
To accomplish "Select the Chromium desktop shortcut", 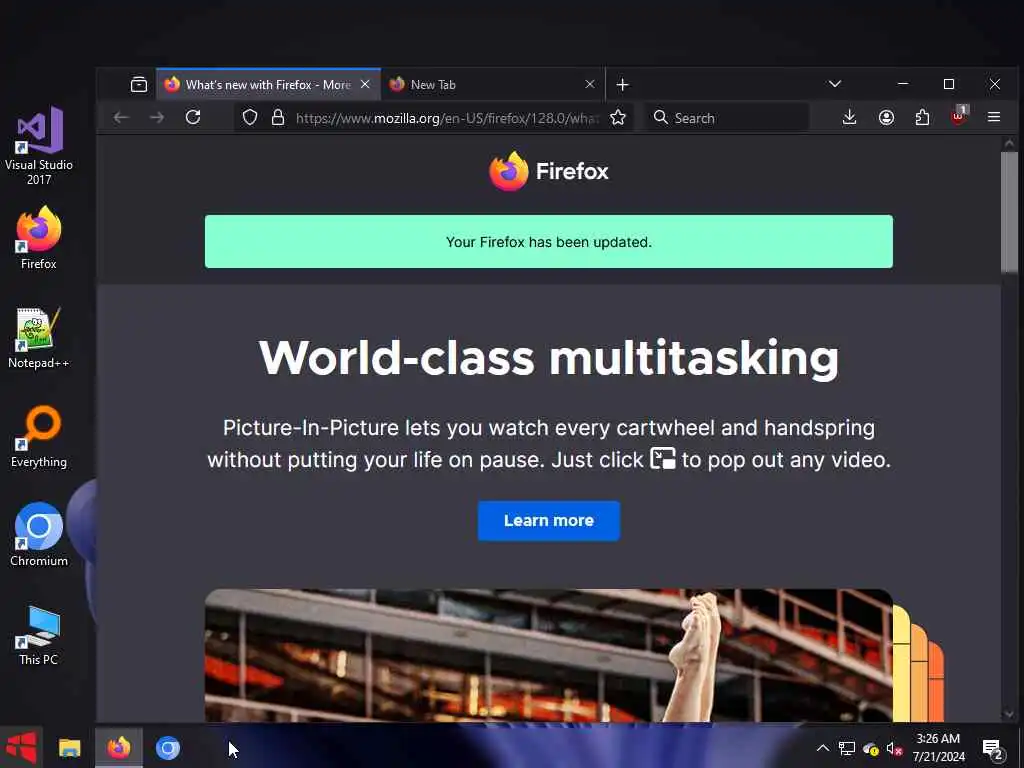I will 39,535.
